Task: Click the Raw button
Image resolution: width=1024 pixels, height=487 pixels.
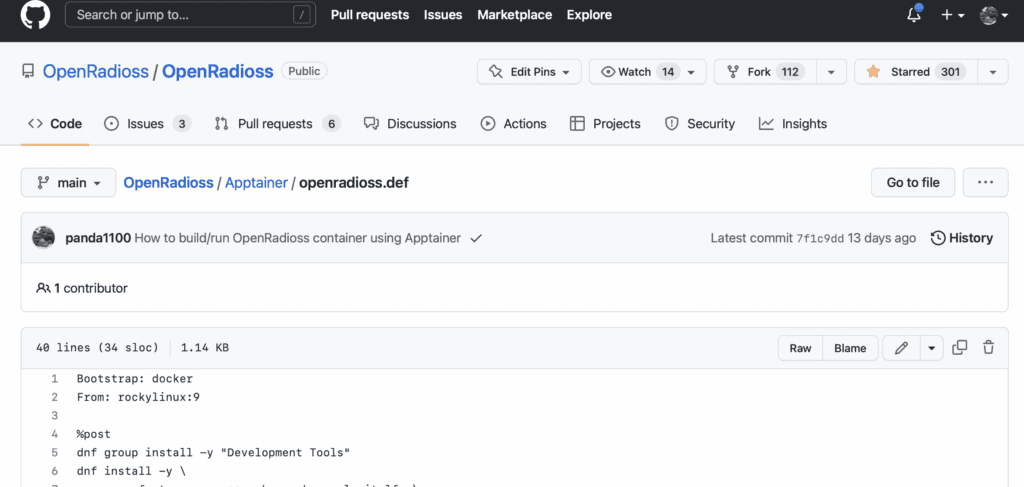Action: pos(800,348)
